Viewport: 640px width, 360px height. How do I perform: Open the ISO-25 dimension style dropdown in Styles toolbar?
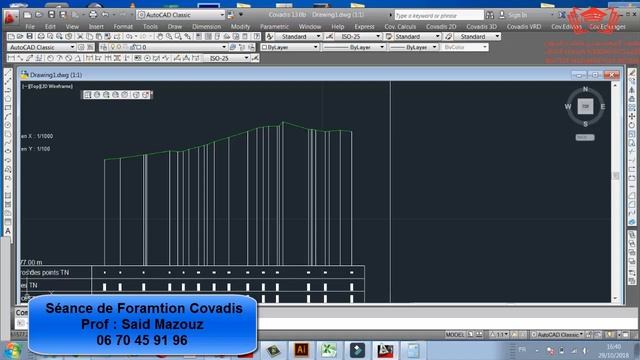pyautogui.click(x=358, y=36)
